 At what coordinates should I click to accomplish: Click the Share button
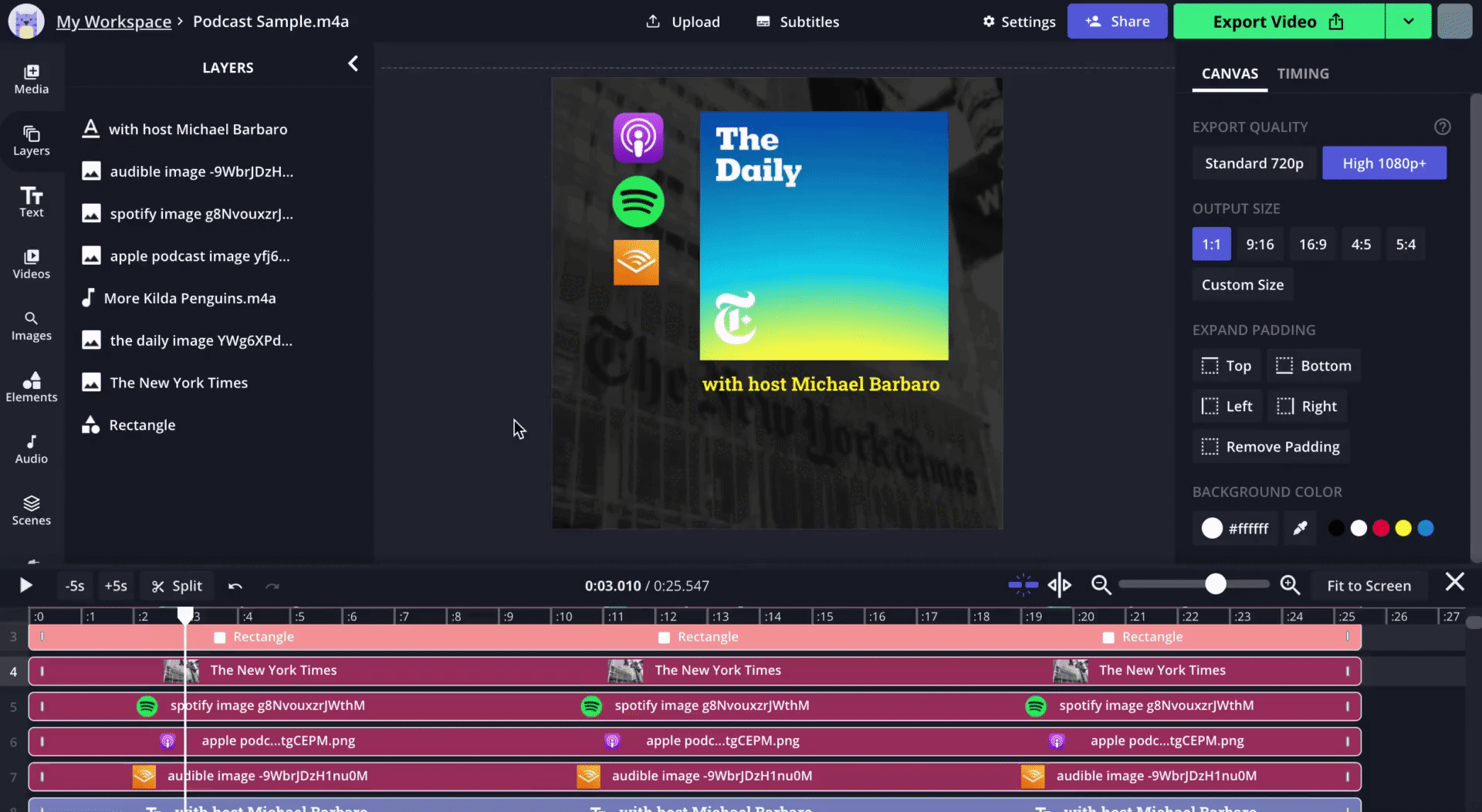pos(1117,22)
